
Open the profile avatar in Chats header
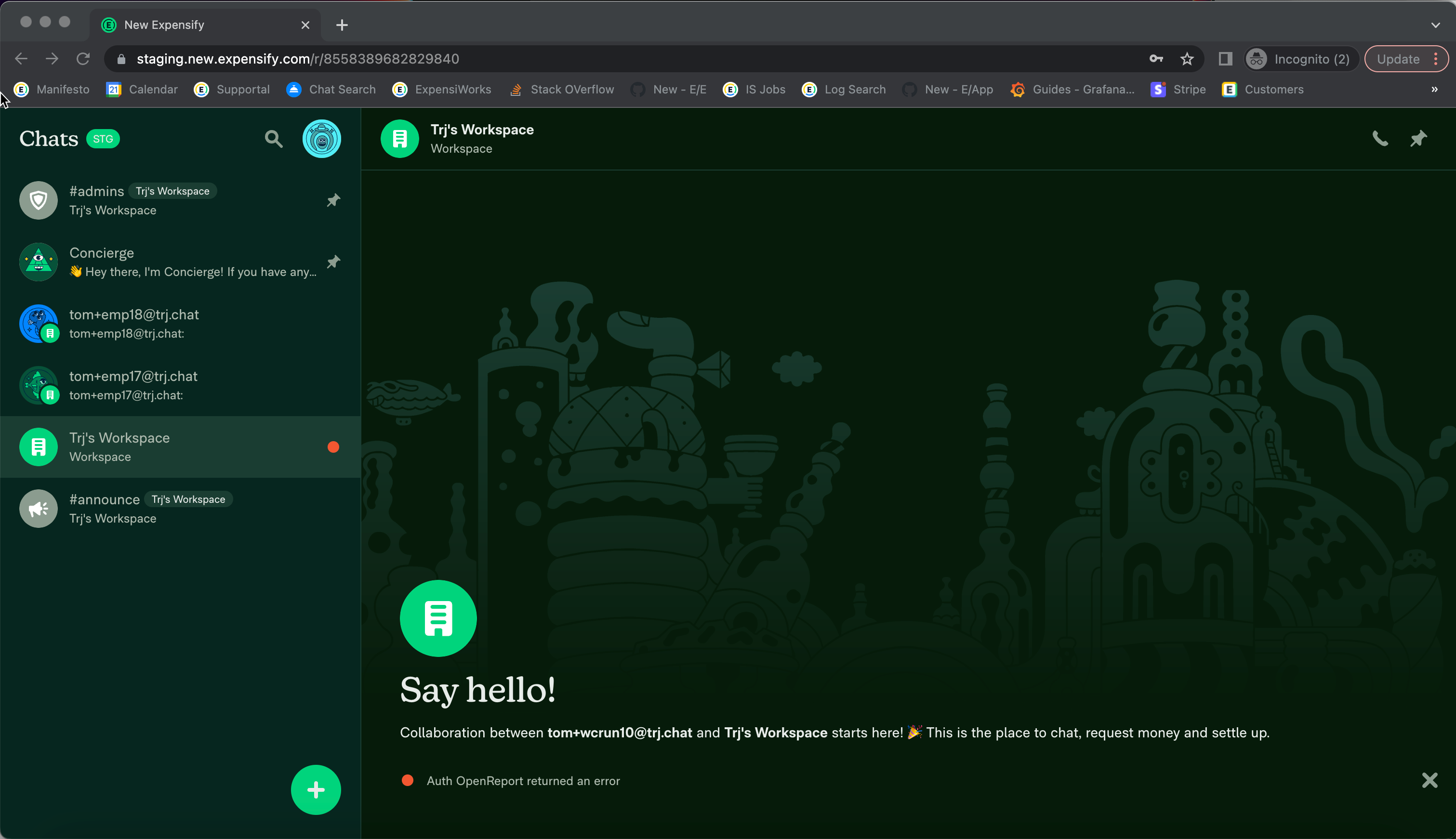pos(322,139)
